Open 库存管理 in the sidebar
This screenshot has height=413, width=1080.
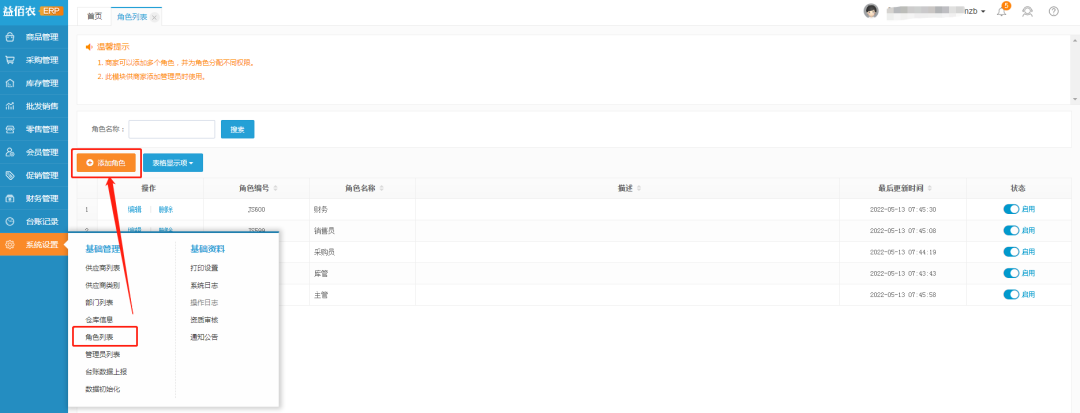(41, 83)
